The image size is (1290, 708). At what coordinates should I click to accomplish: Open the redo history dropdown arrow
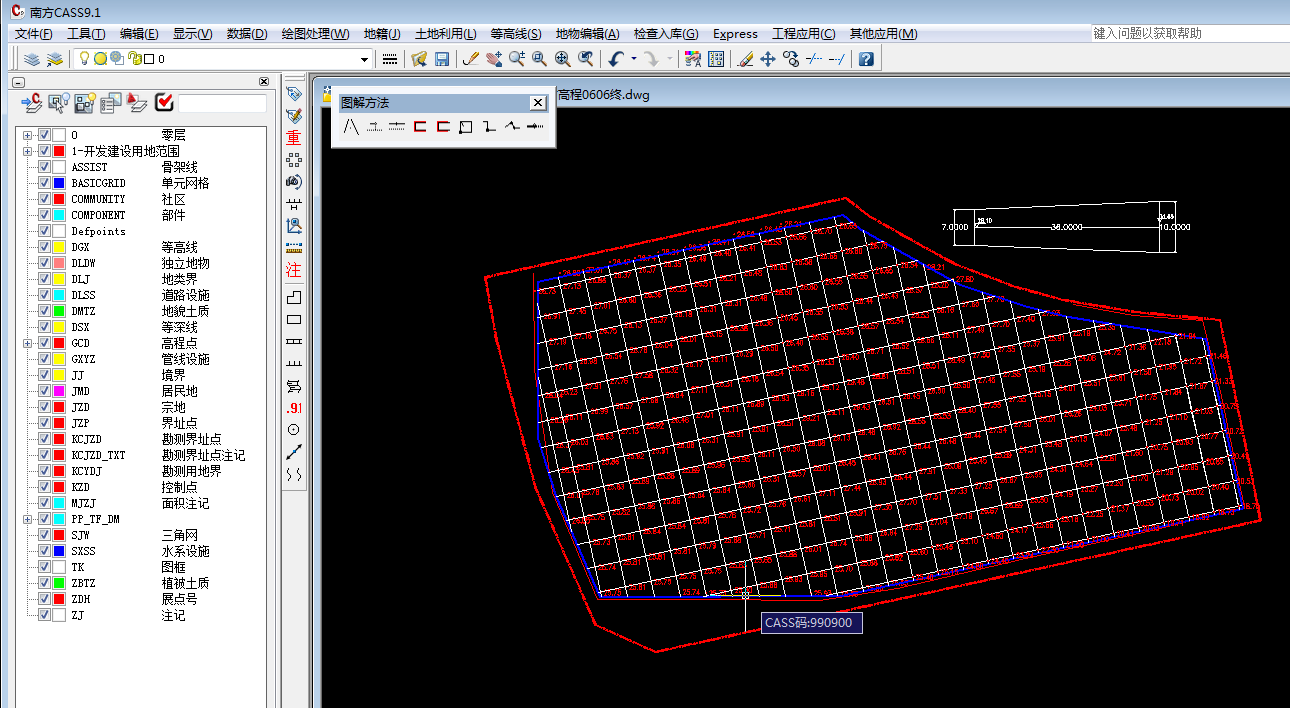click(670, 59)
